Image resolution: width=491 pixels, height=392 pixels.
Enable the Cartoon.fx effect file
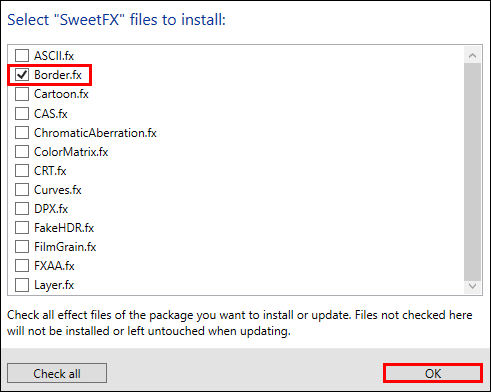[x=22, y=94]
